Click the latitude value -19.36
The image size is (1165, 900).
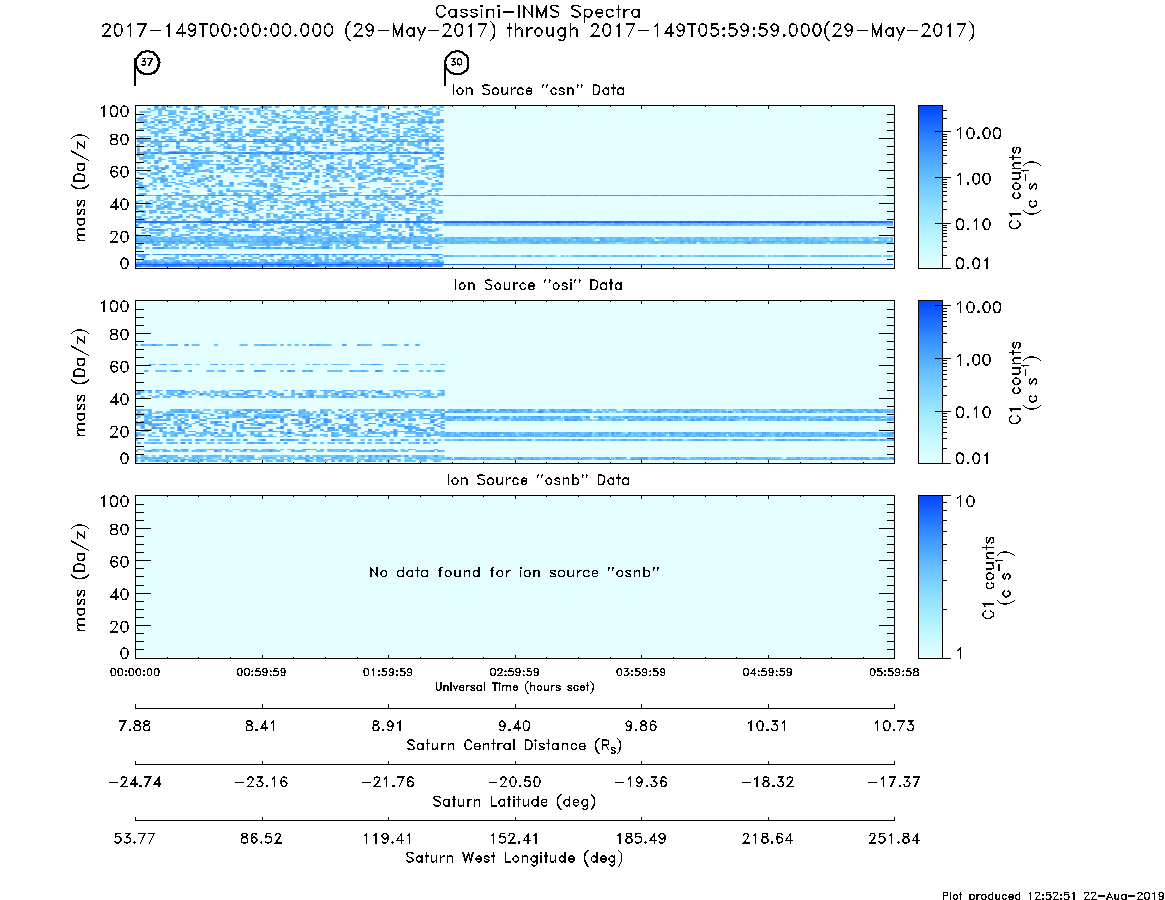(x=640, y=782)
